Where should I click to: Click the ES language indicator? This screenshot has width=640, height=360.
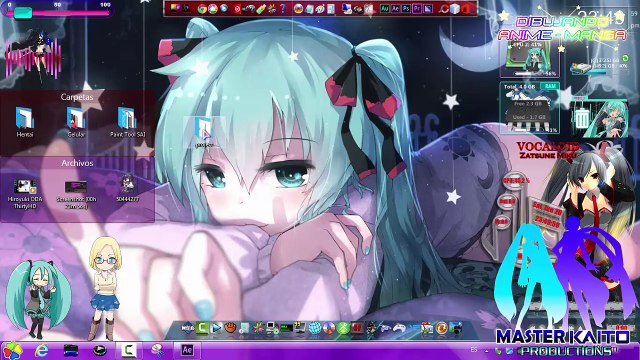(474, 350)
